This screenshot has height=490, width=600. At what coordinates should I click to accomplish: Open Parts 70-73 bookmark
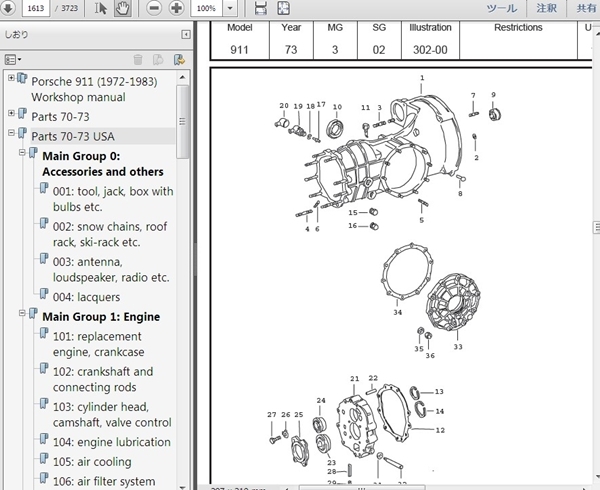(60, 117)
